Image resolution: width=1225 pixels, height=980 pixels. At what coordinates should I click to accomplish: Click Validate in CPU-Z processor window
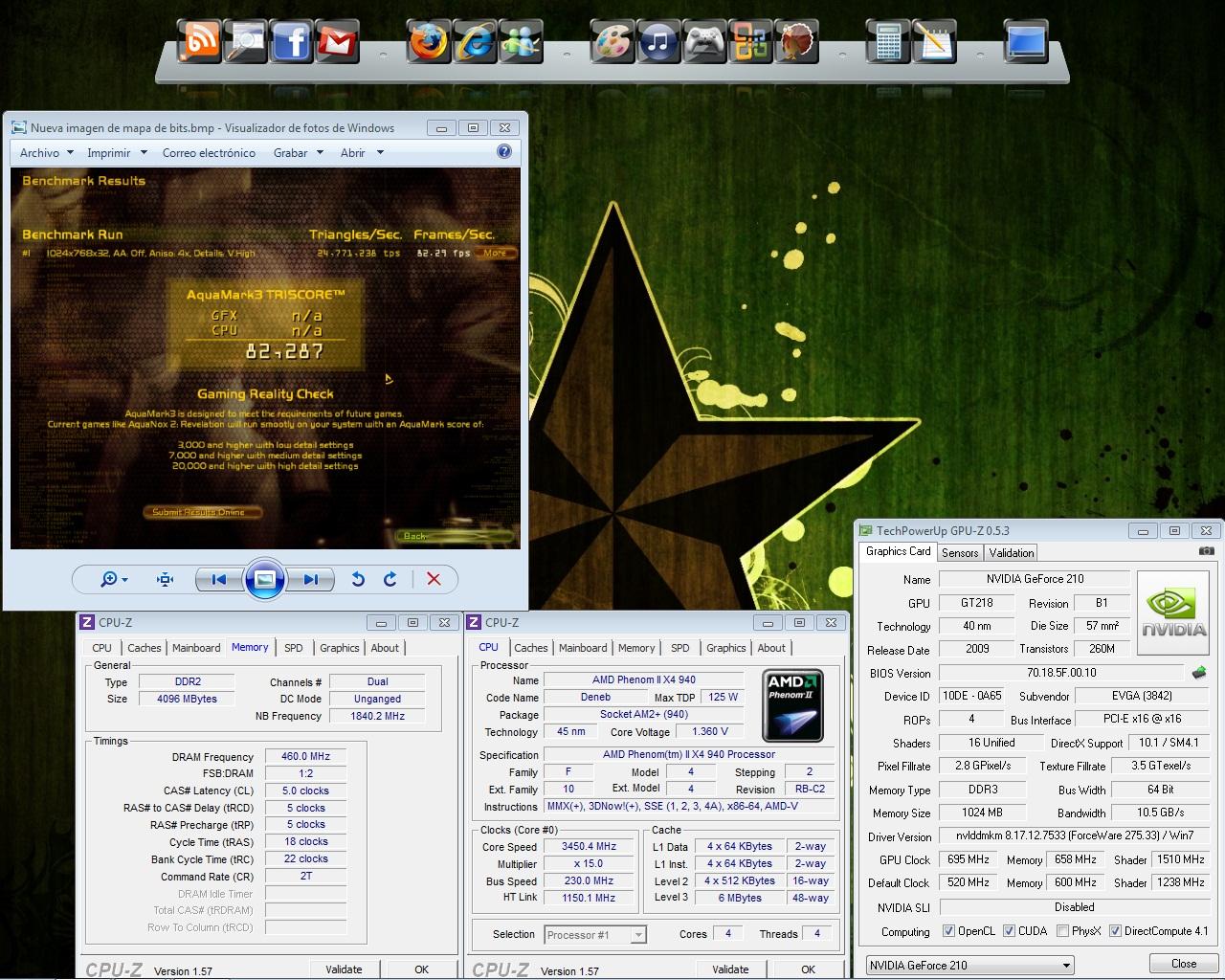(730, 969)
